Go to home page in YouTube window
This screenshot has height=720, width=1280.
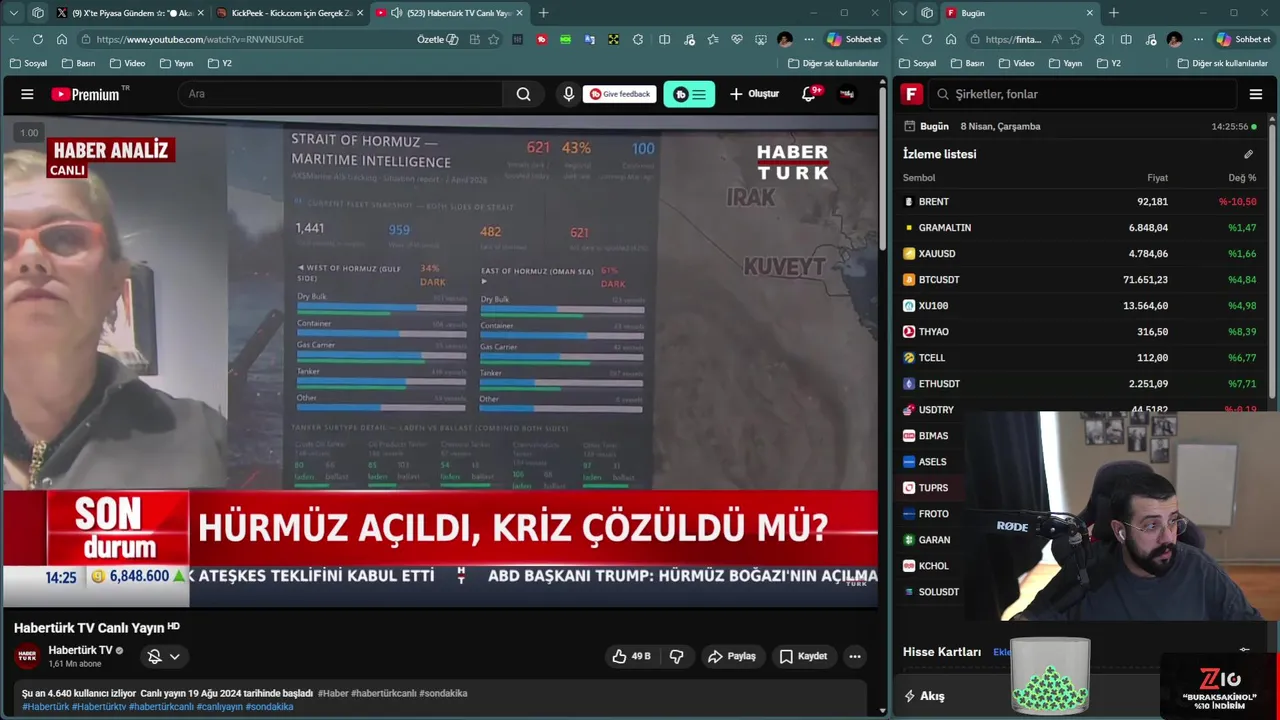pos(61,39)
